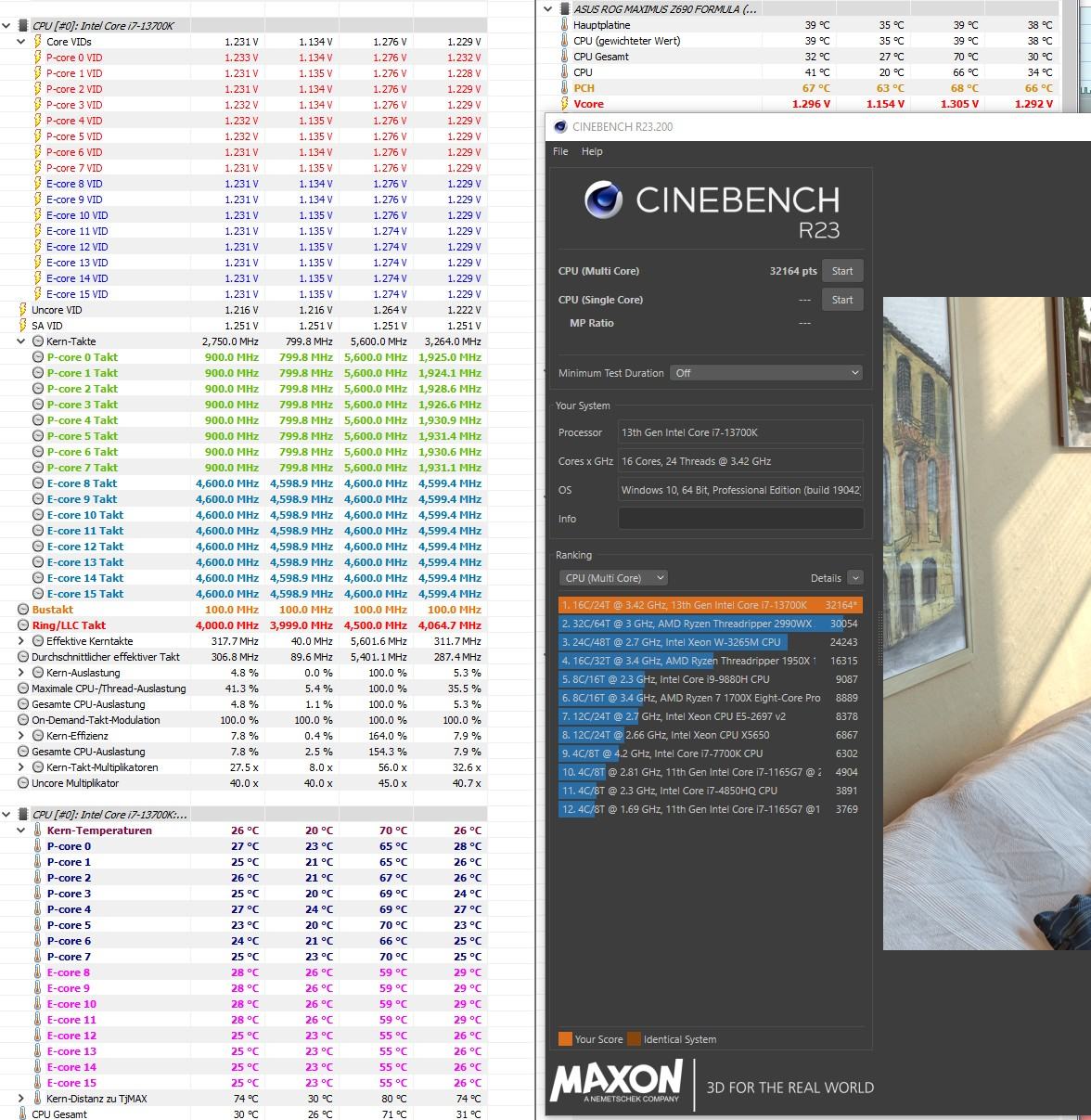
Task: Select ranking entry Intel Xeon W-3265M CPU
Action: click(710, 642)
